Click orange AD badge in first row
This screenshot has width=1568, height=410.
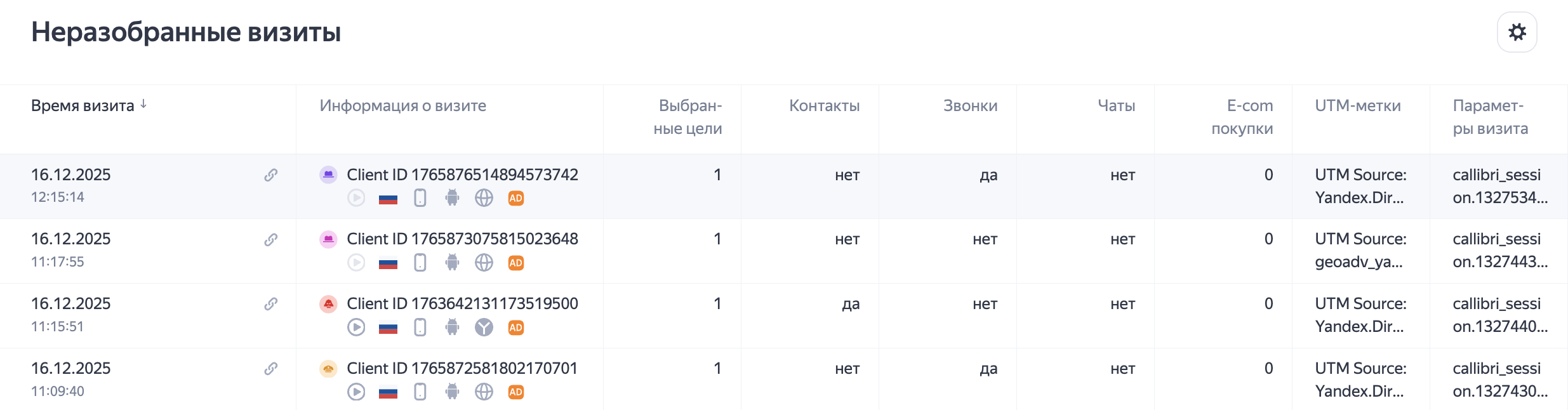516,199
